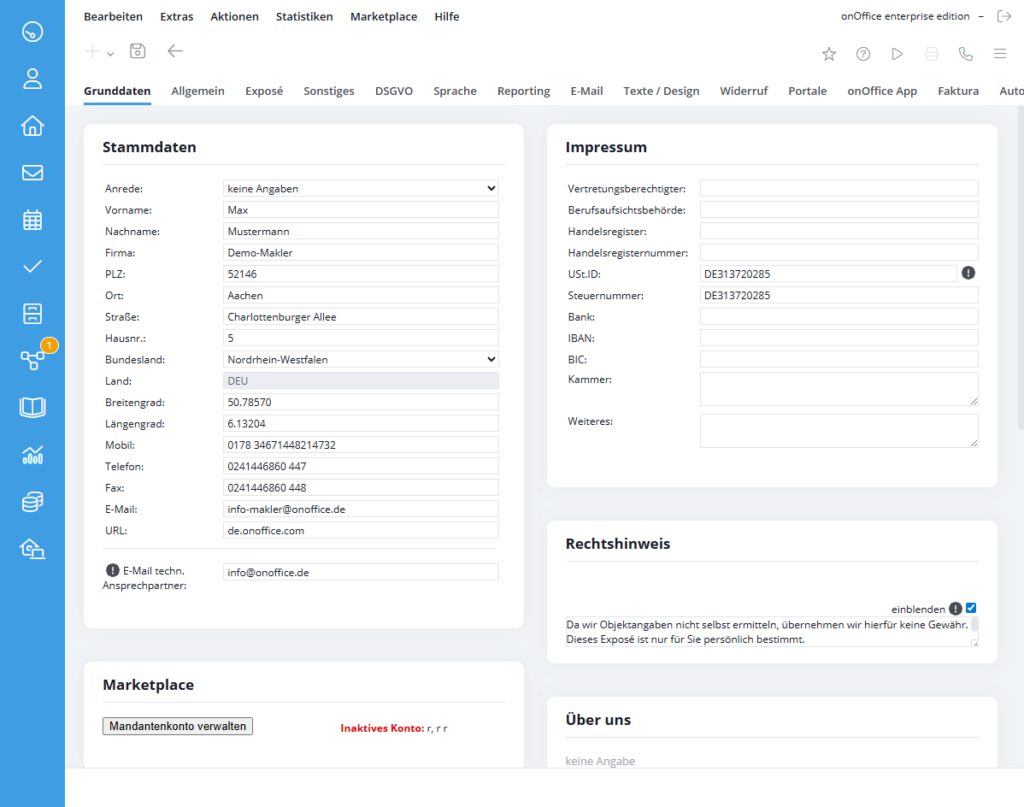Screen dimensions: 1024x807
Task: Click Mandantenkonto verwalten button
Action: coord(177,727)
